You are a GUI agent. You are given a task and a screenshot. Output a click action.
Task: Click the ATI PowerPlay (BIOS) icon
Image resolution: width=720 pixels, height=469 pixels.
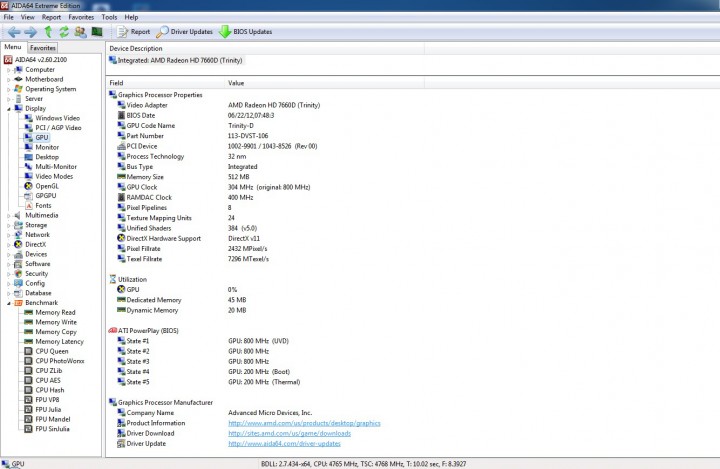pos(112,331)
